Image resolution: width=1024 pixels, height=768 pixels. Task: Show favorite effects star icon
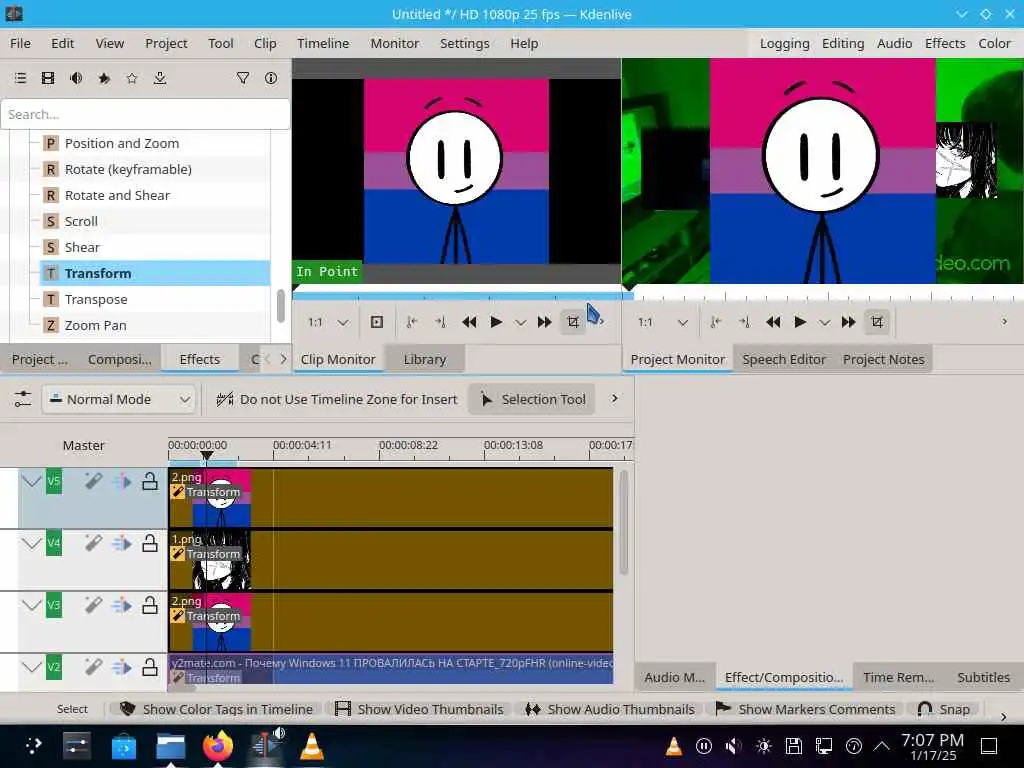click(x=132, y=78)
